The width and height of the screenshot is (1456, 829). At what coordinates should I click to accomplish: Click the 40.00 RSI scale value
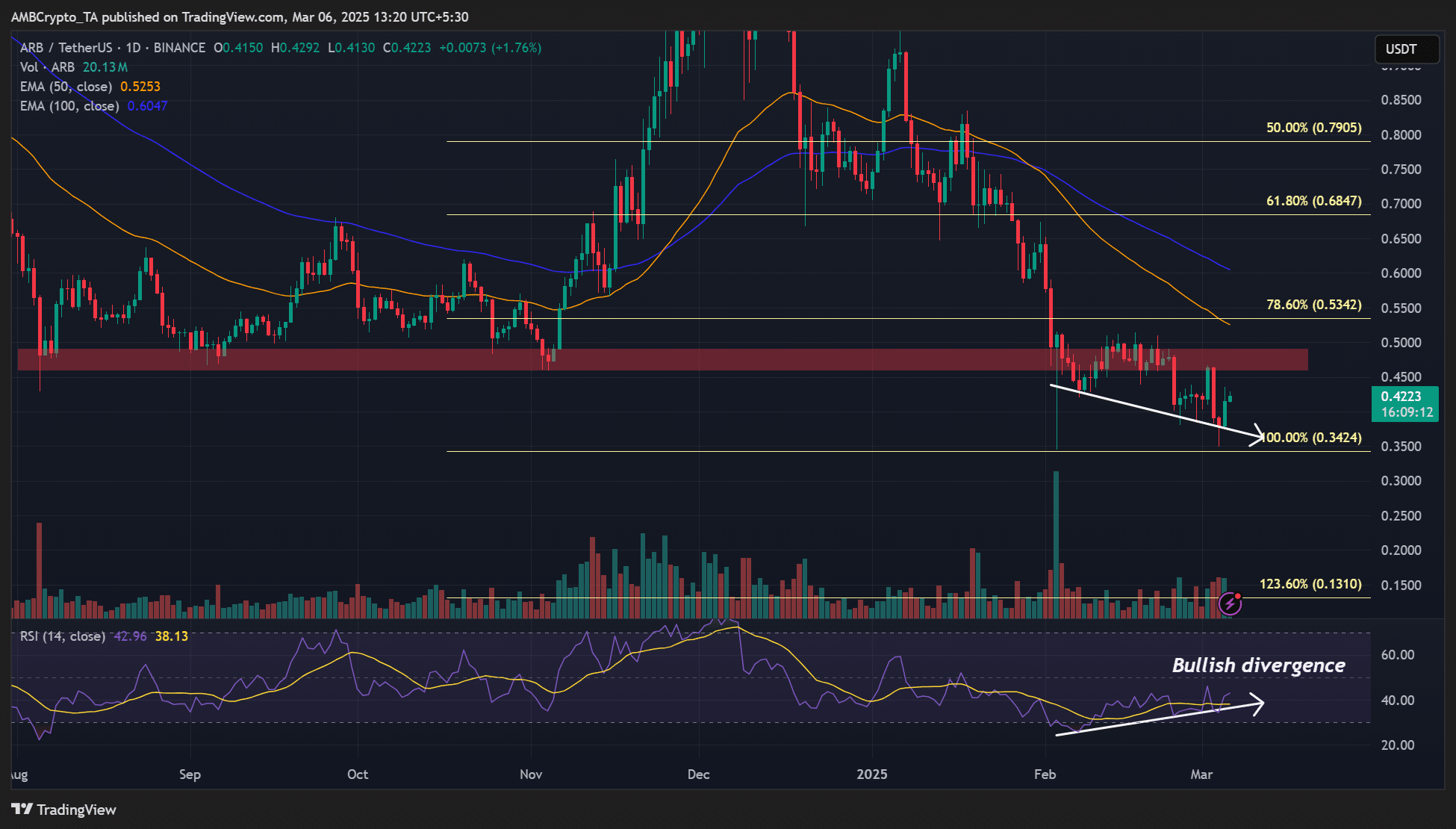point(1398,701)
